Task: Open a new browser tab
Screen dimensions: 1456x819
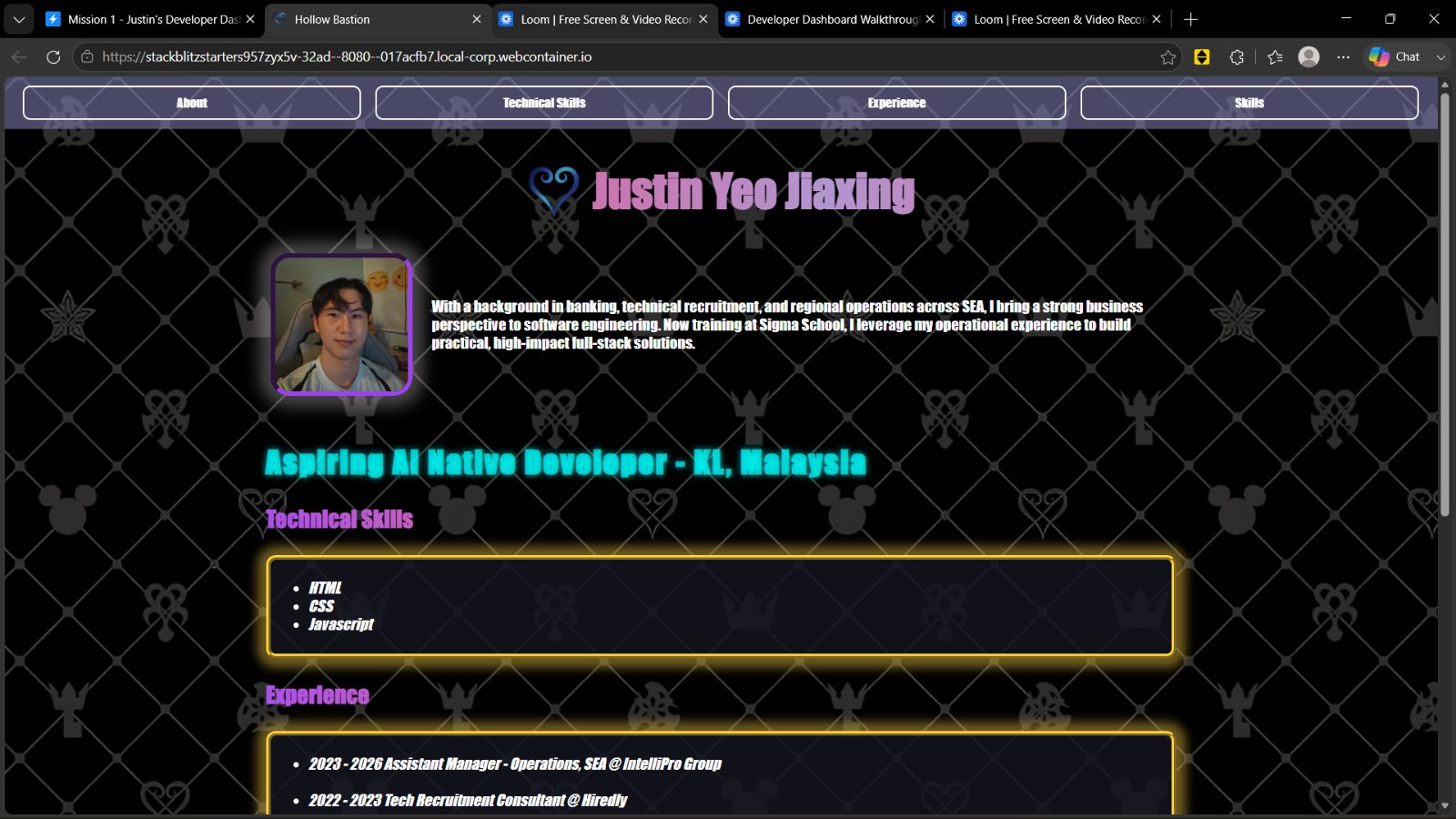Action: (x=1190, y=19)
